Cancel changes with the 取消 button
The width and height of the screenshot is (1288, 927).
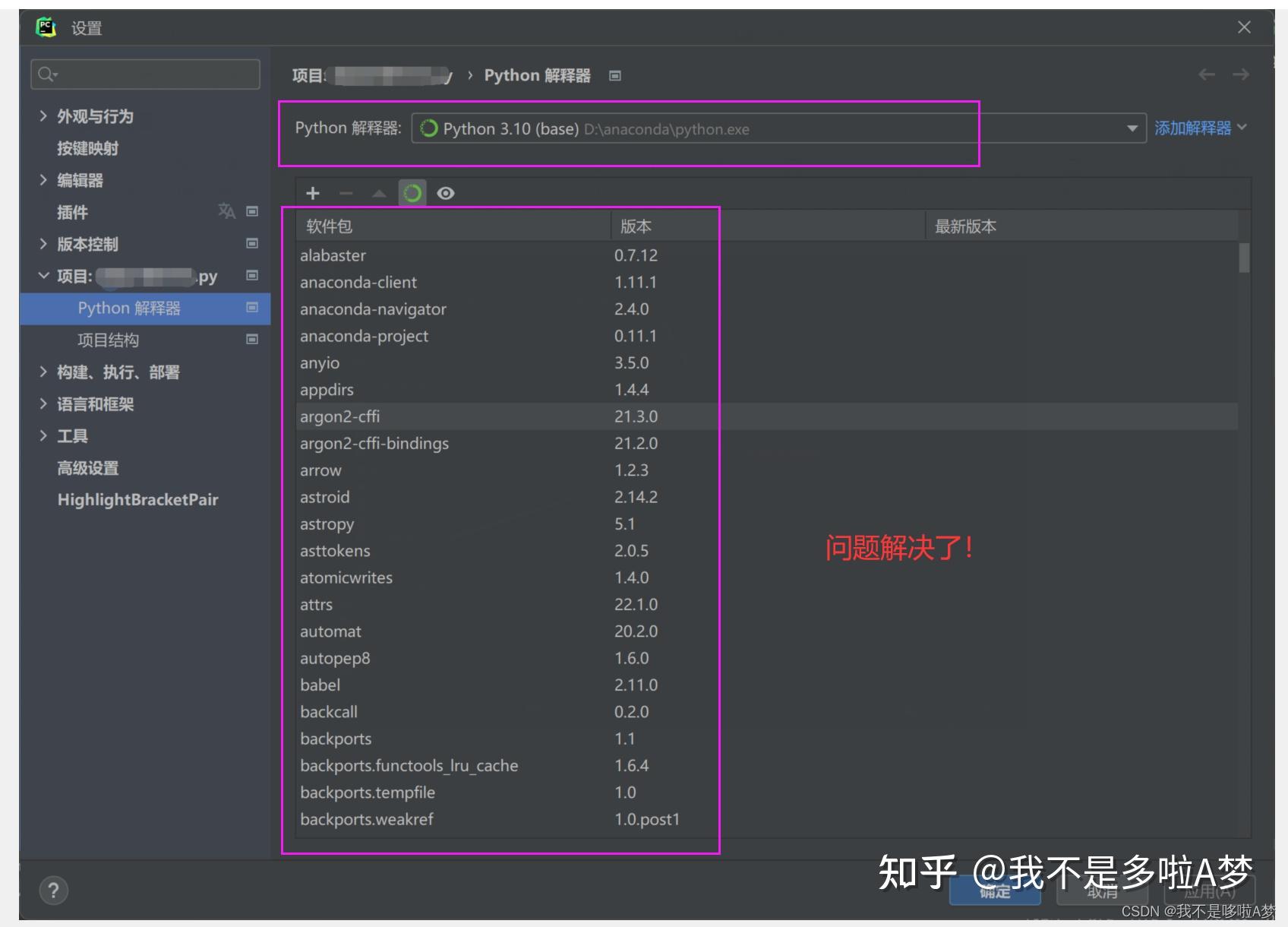[1102, 892]
